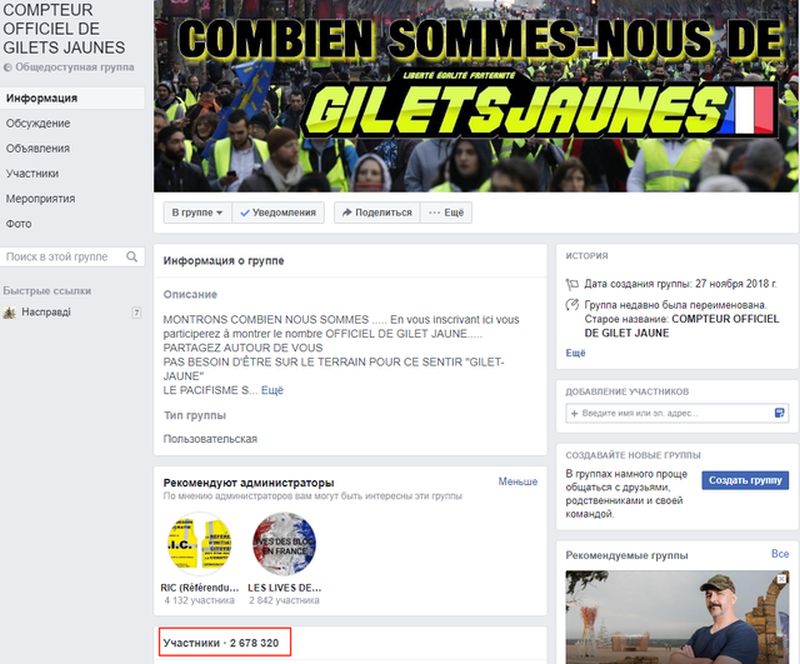
Task: Open the Ещё more-options menu button
Action: [446, 212]
